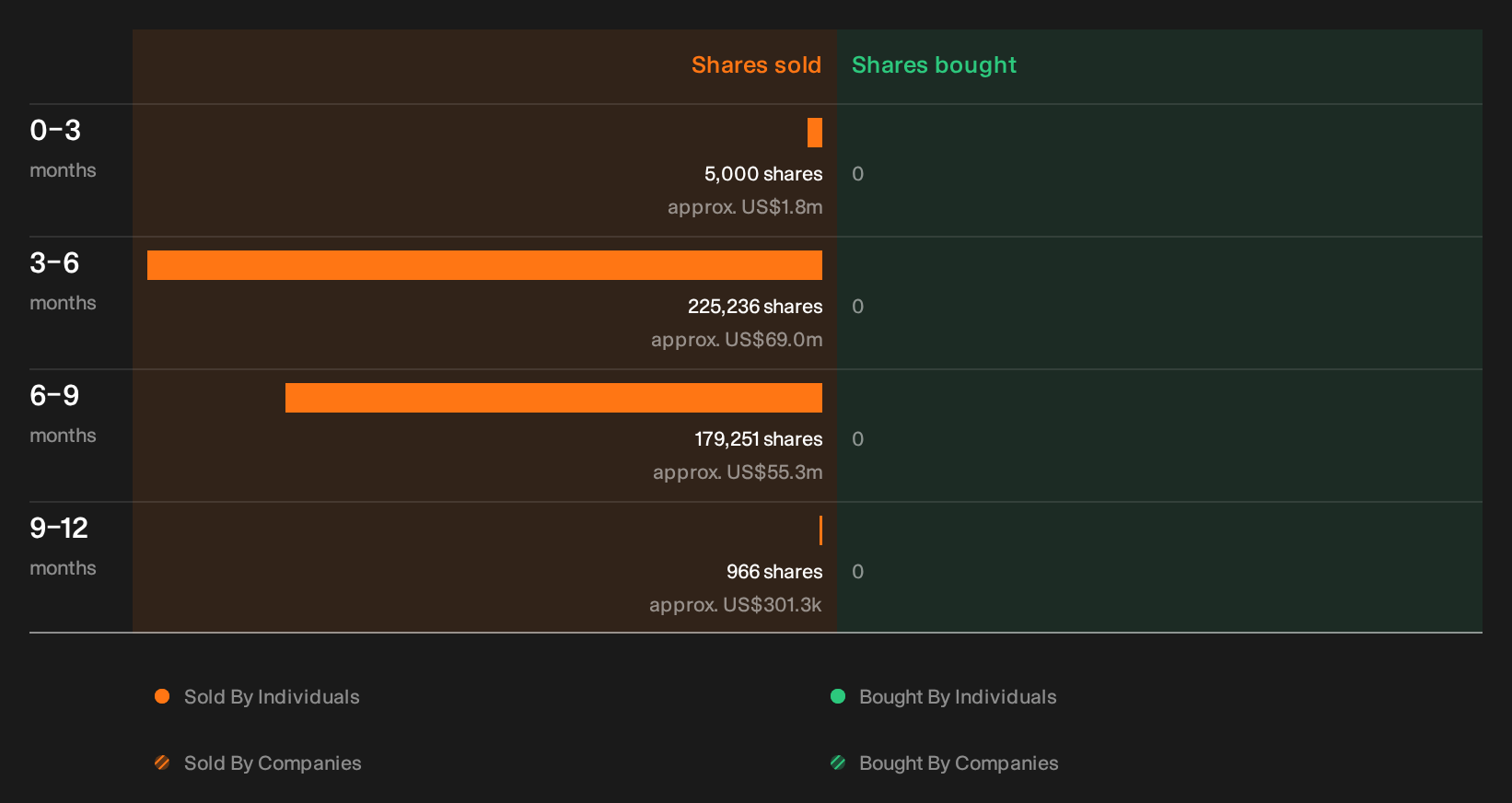The width and height of the screenshot is (1512, 803).
Task: Click the 179,251 shares label
Action: click(x=759, y=439)
